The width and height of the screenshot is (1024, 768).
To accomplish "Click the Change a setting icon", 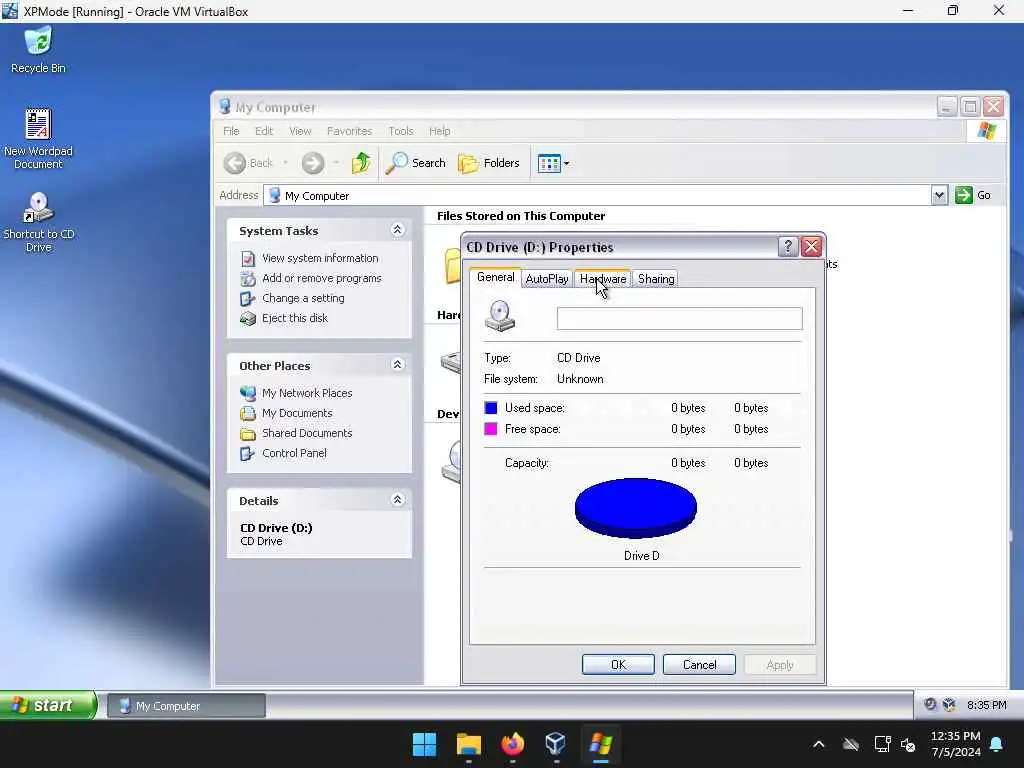I will point(248,299).
